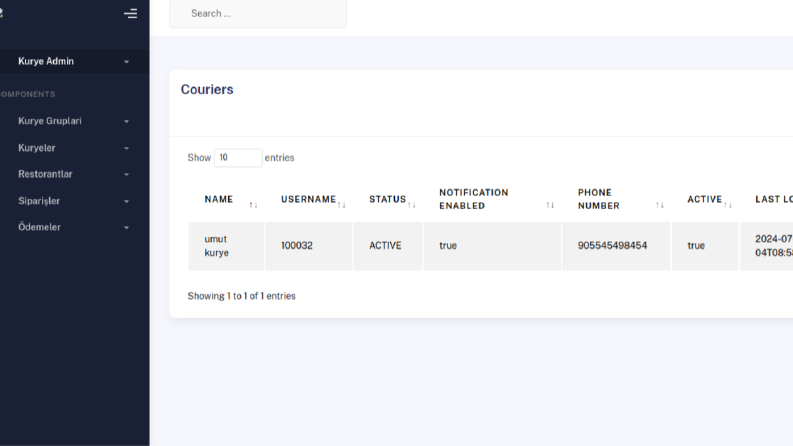
Task: Expand Siparişler submenu chevron
Action: click(126, 201)
